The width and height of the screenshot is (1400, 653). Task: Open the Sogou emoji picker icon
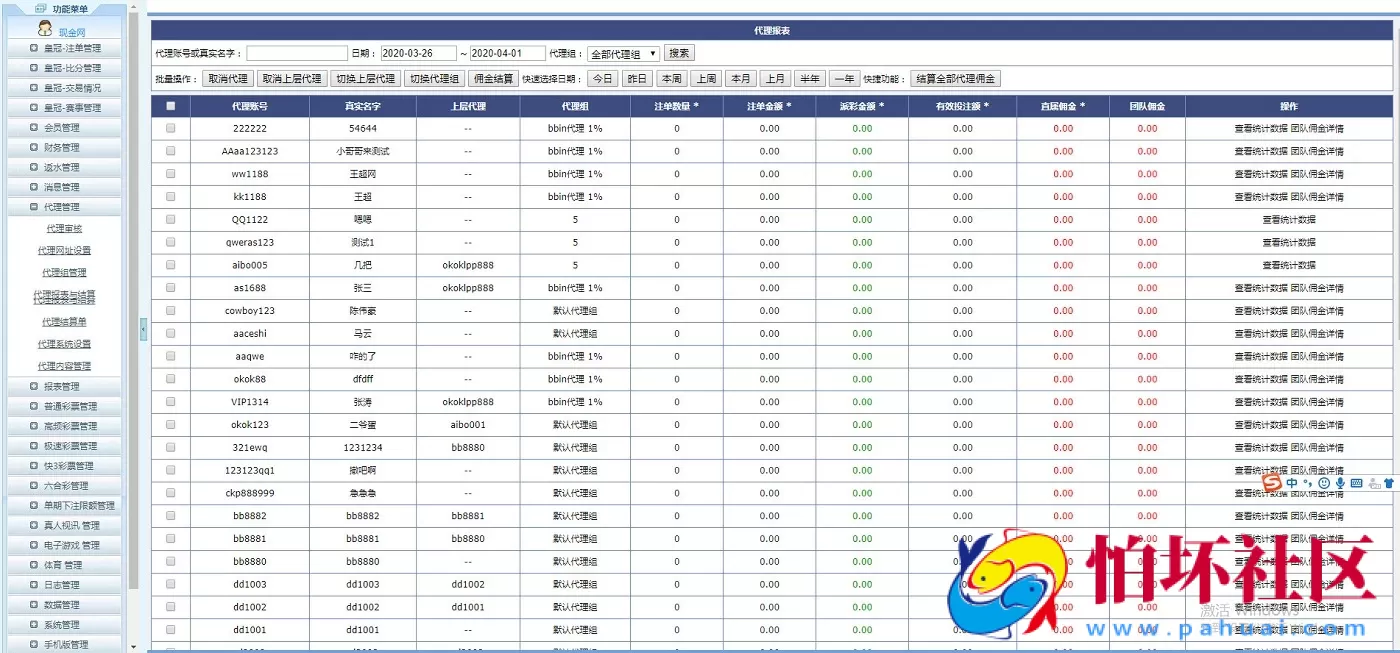pyautogui.click(x=1324, y=483)
